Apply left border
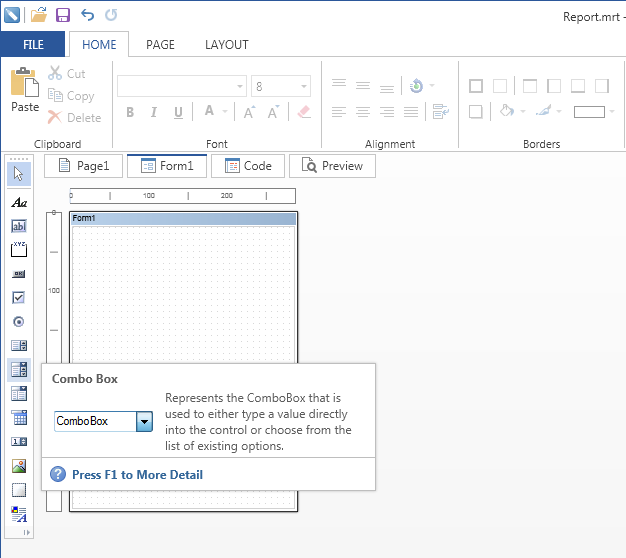 click(x=554, y=86)
